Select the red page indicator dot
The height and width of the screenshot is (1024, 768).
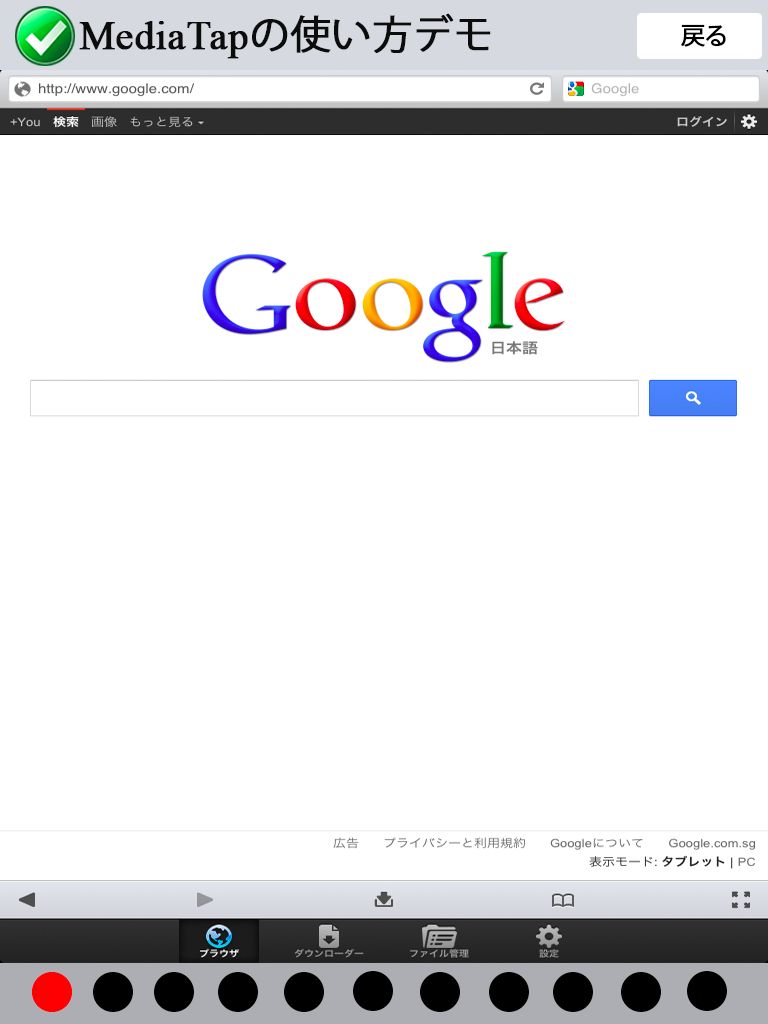pyautogui.click(x=52, y=991)
